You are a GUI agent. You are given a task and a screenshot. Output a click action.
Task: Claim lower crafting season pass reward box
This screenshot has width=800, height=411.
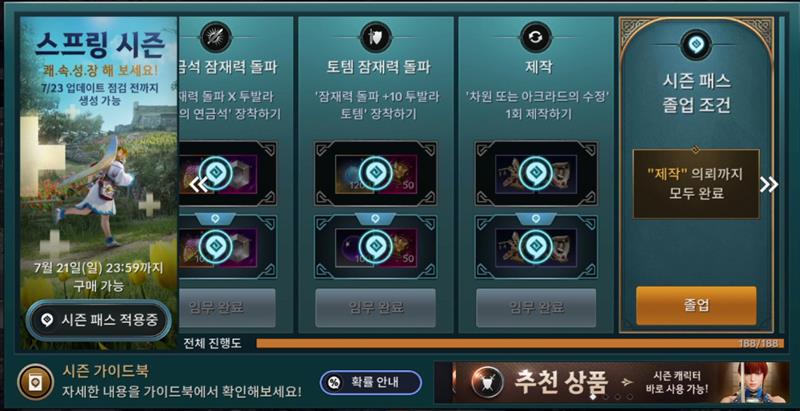[x=536, y=246]
